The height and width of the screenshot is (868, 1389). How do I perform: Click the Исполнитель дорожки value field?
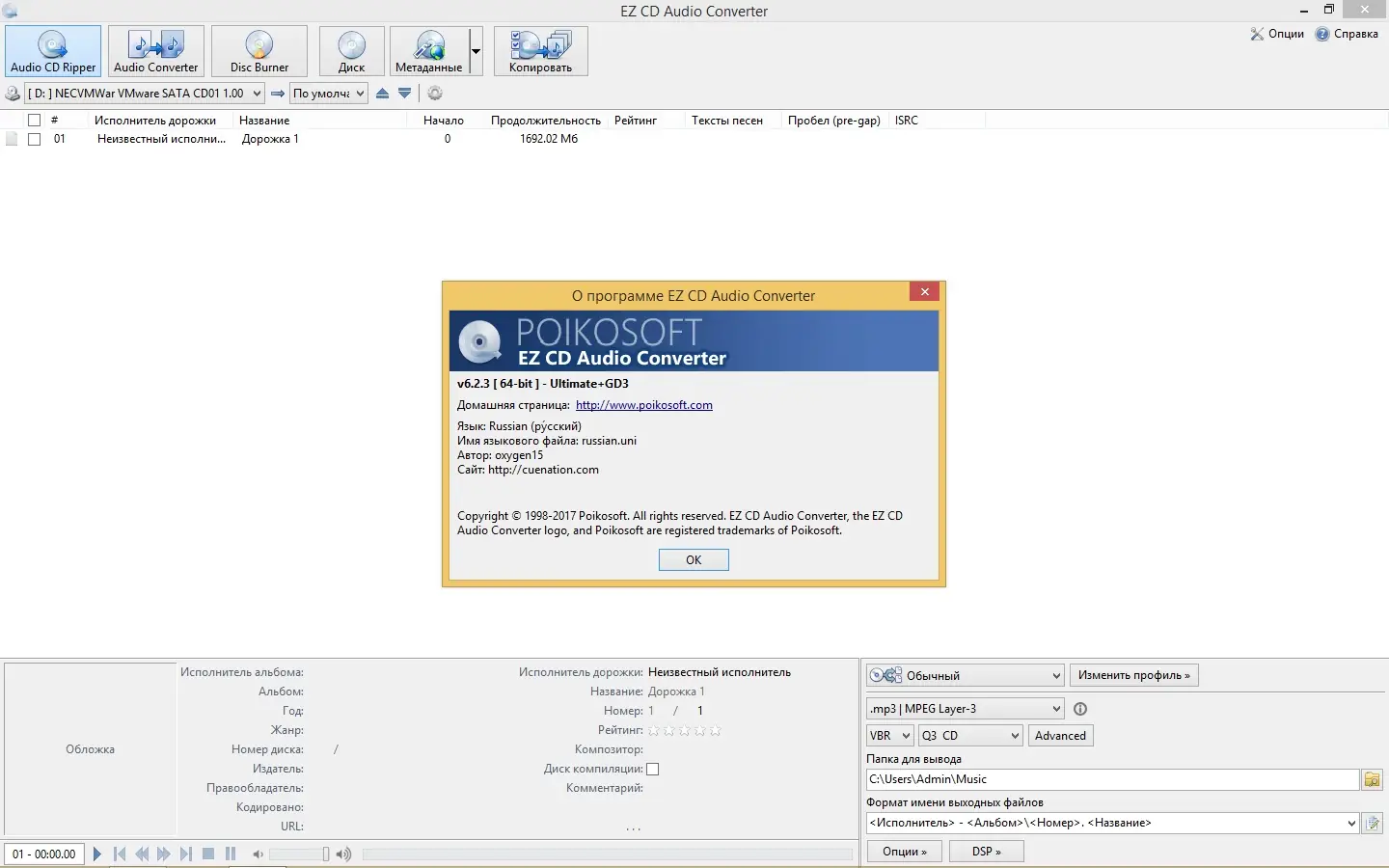click(720, 672)
